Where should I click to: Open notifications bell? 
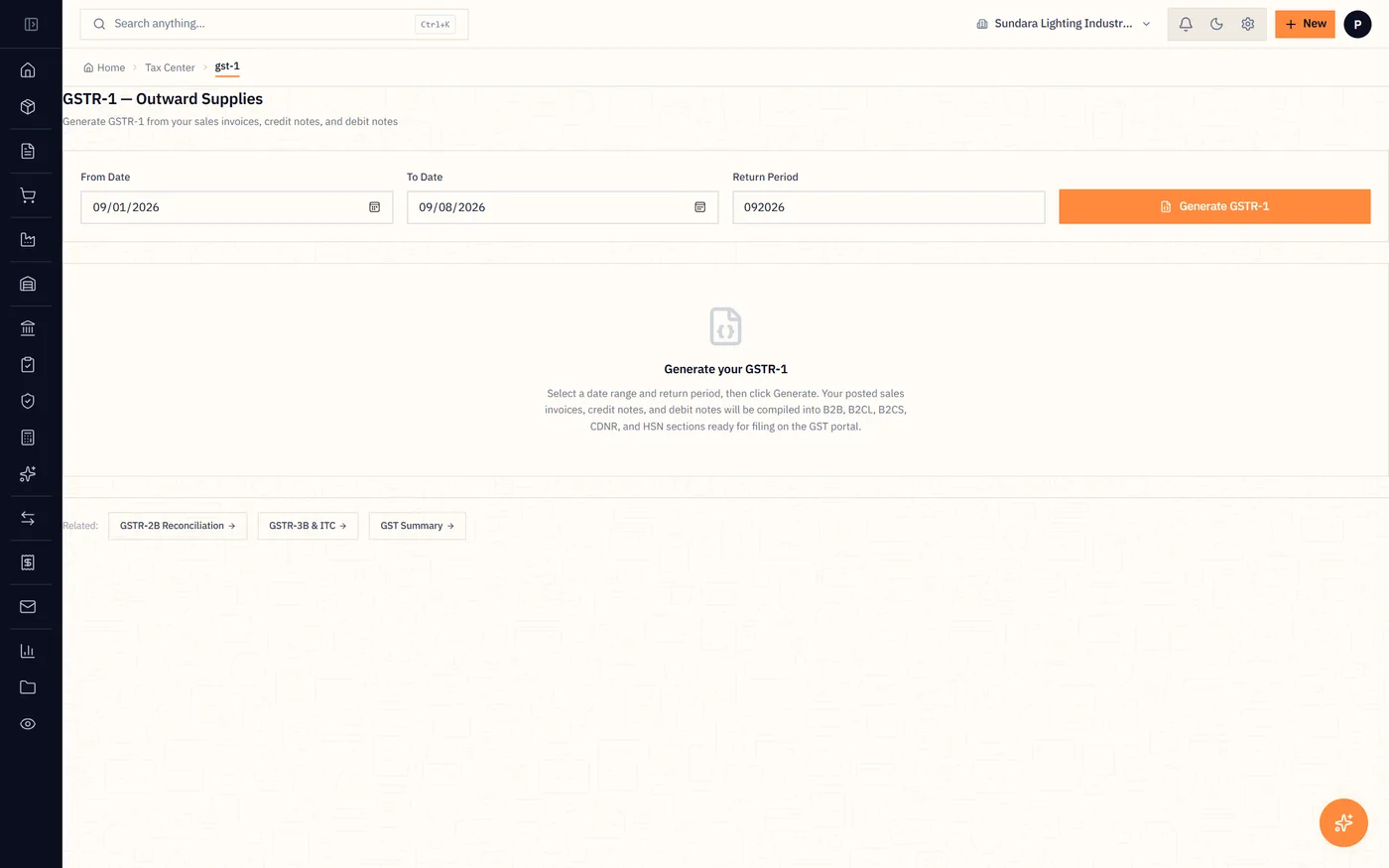[x=1186, y=24]
